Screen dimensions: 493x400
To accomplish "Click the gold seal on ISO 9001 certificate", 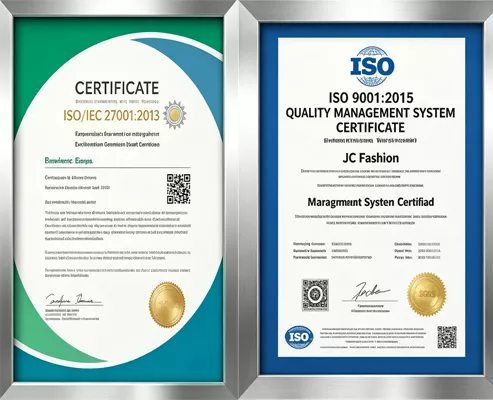I will tap(427, 295).
